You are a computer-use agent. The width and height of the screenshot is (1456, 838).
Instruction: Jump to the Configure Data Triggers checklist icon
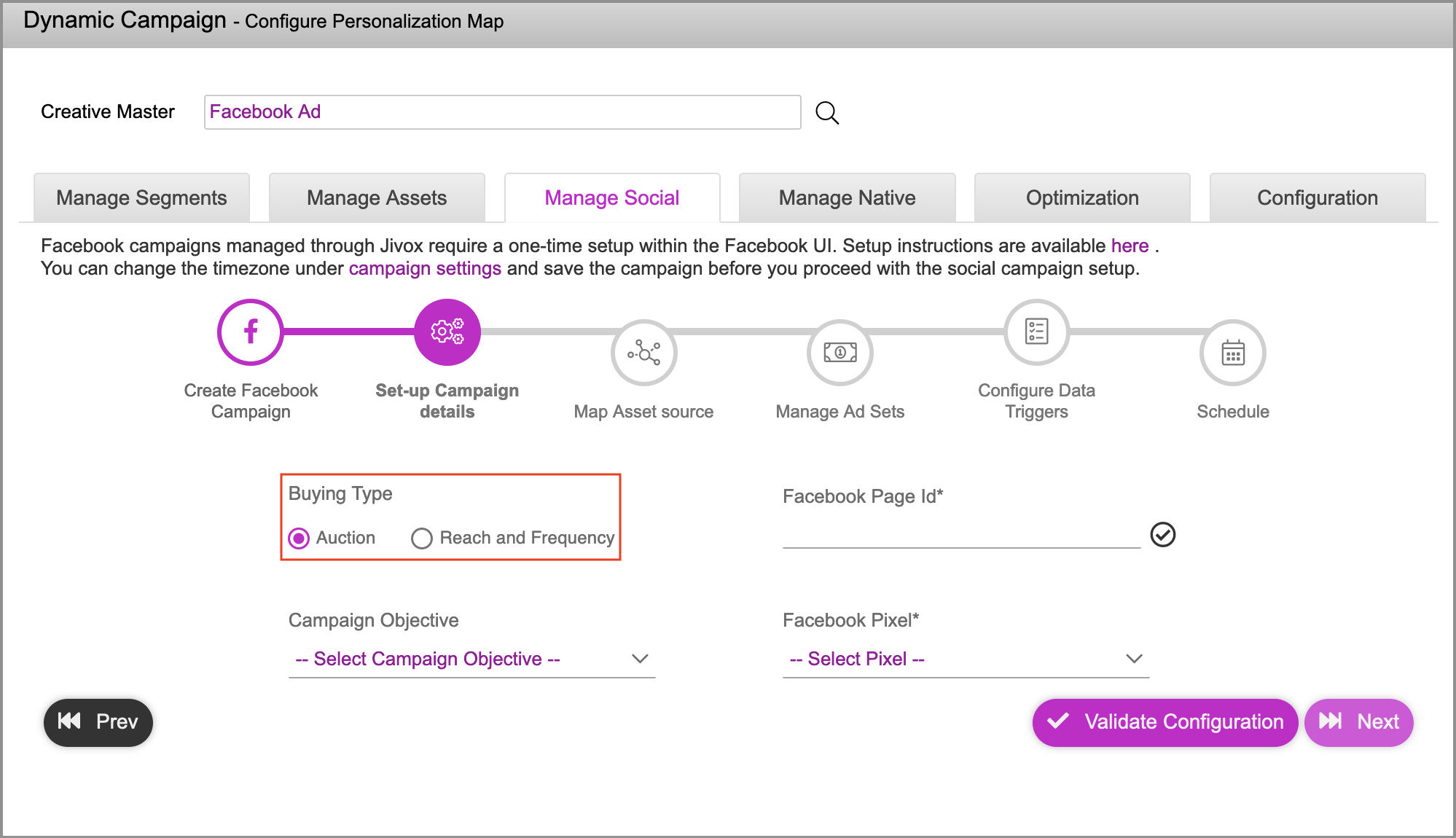[1037, 332]
